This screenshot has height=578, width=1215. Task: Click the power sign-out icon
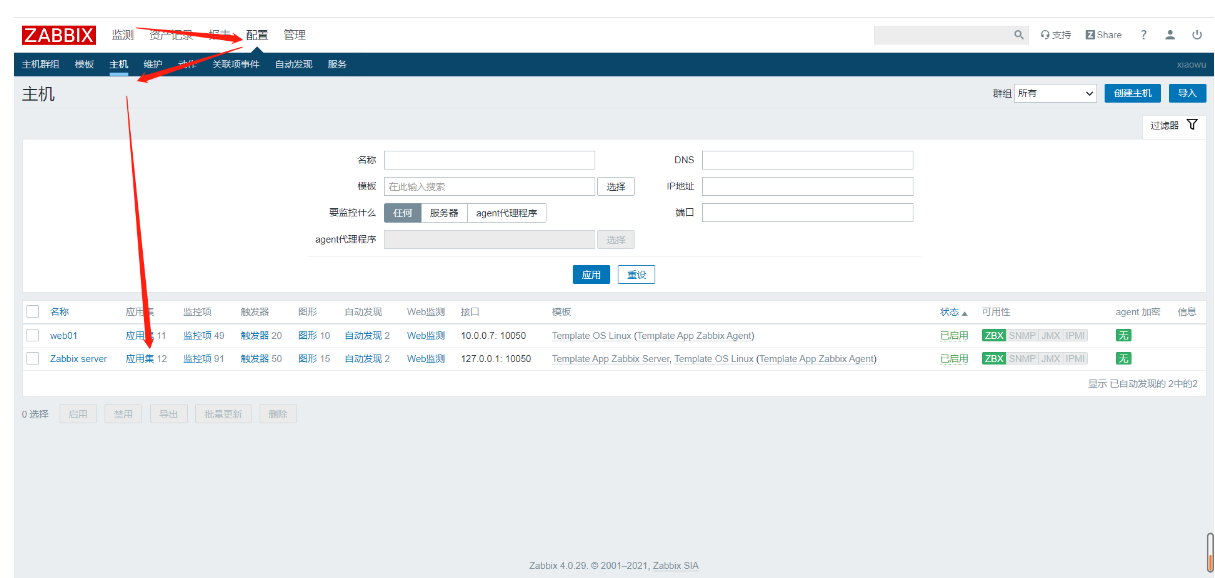pyautogui.click(x=1196, y=35)
